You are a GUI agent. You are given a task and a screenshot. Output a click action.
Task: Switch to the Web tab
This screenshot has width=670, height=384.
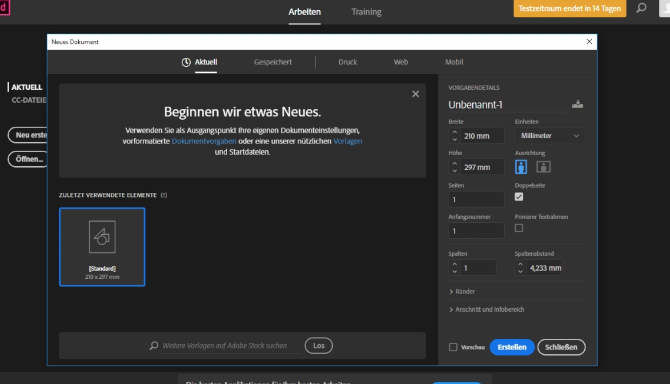[x=400, y=62]
